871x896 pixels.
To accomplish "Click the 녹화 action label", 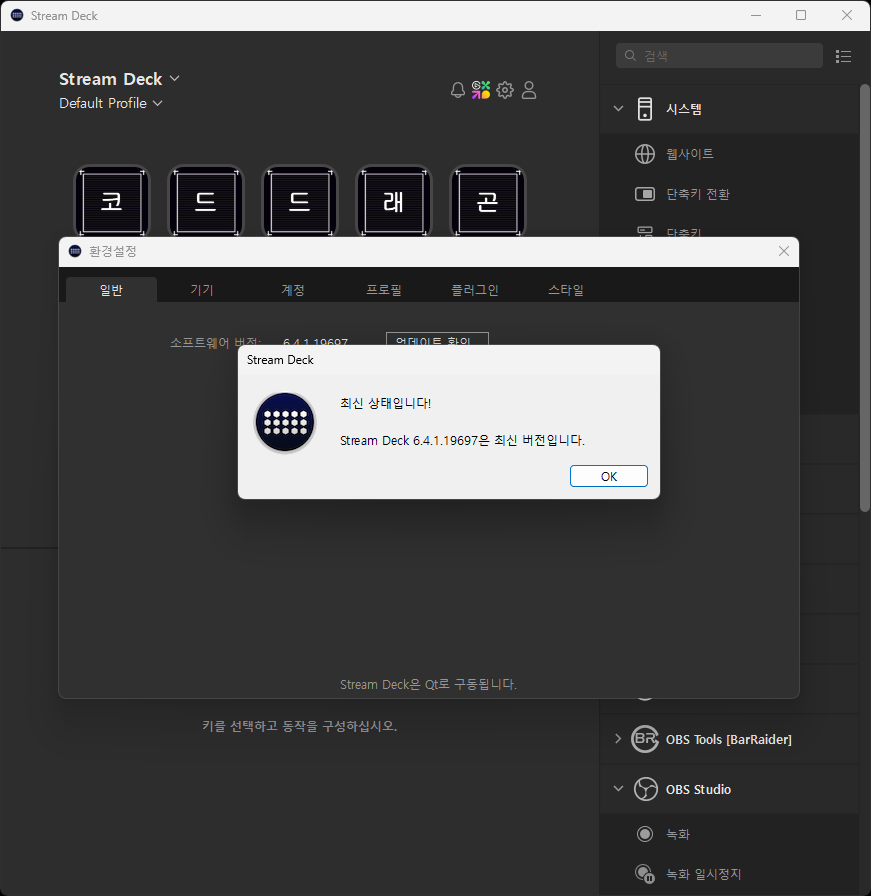I will coord(678,834).
